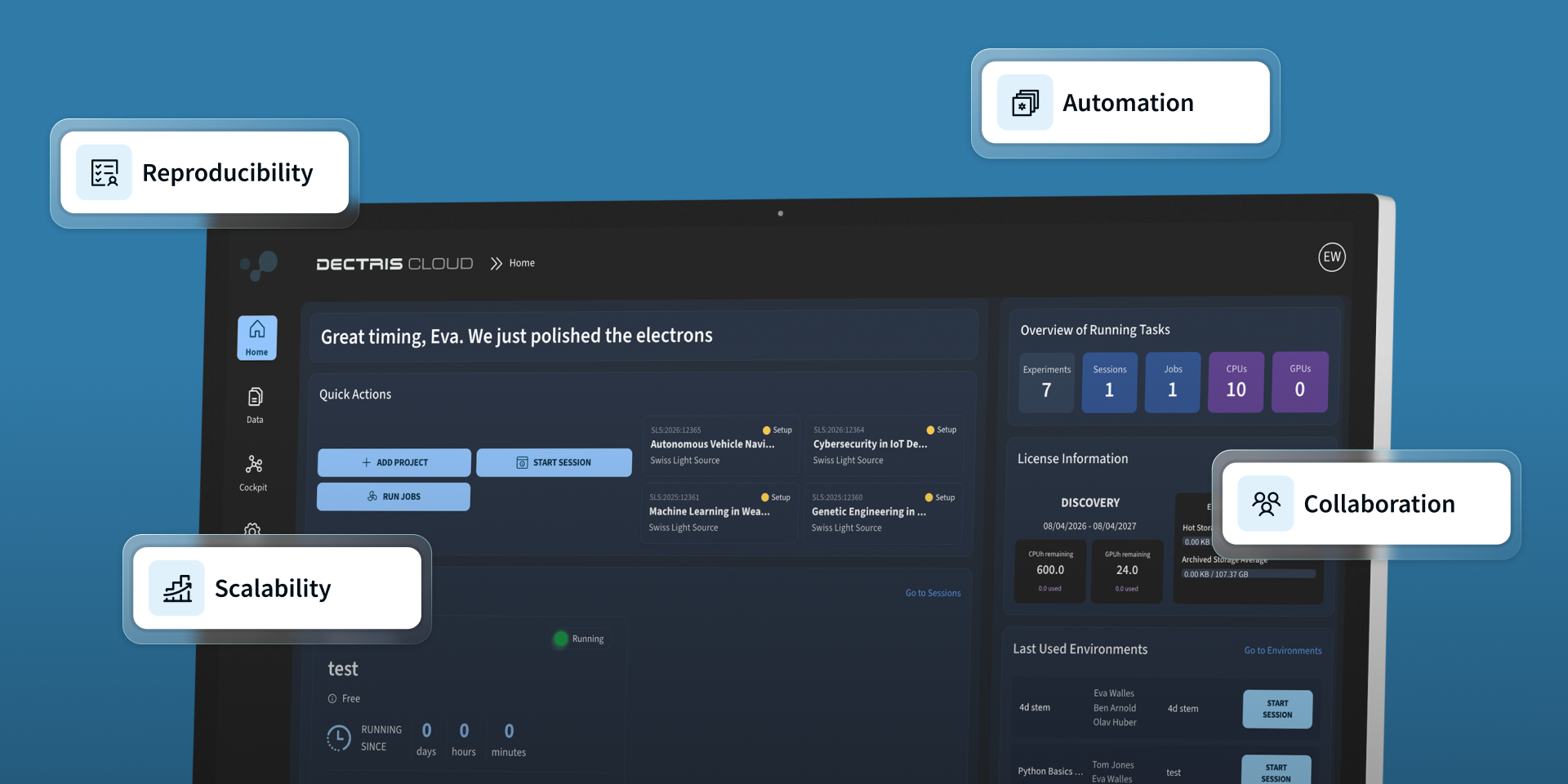Follow the Go to Sessions link
Viewport: 1568px width, 784px height.
[x=933, y=593]
